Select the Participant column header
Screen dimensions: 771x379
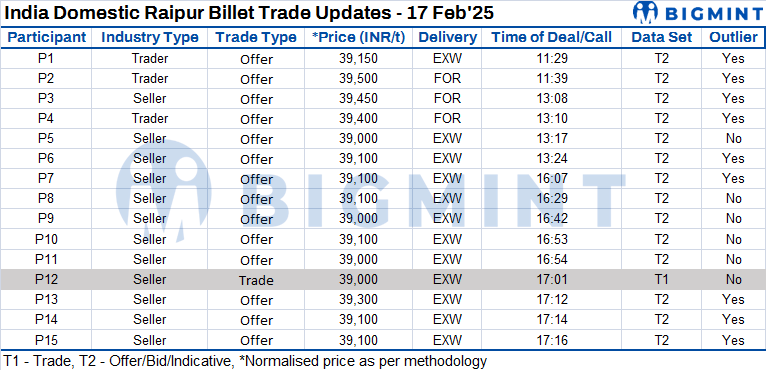(47, 37)
